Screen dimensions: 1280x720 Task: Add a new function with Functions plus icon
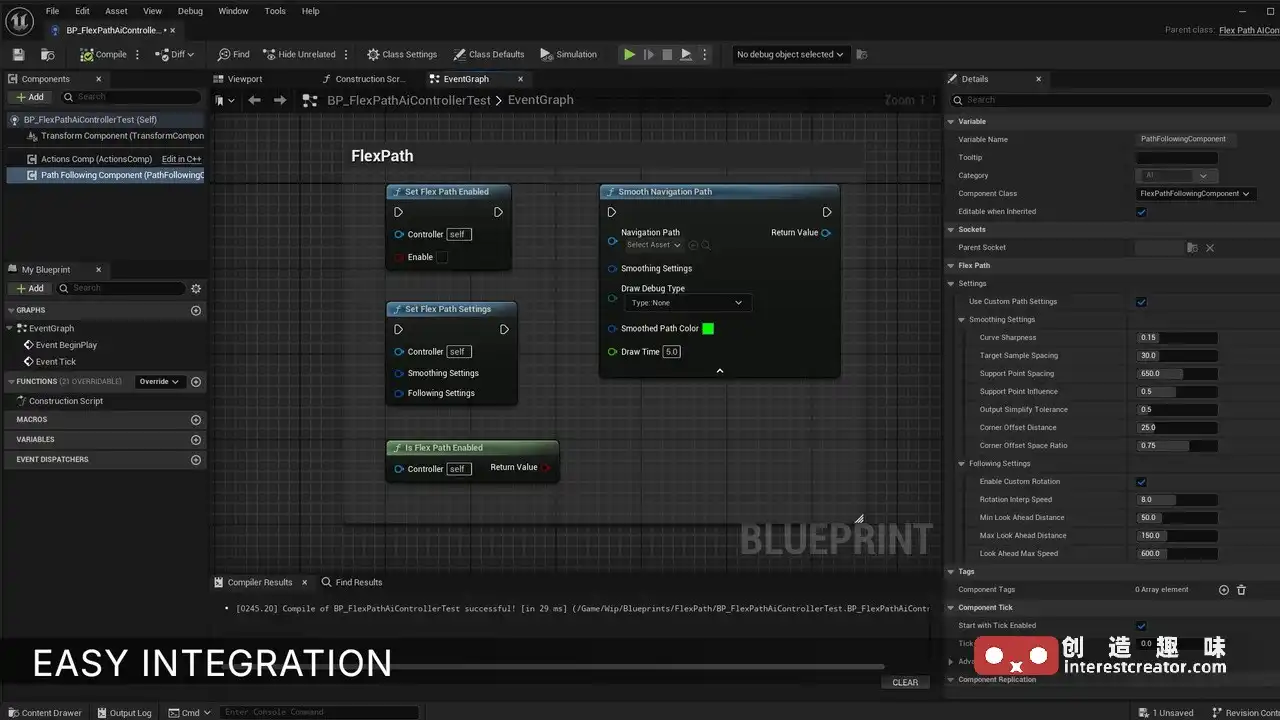tap(196, 381)
